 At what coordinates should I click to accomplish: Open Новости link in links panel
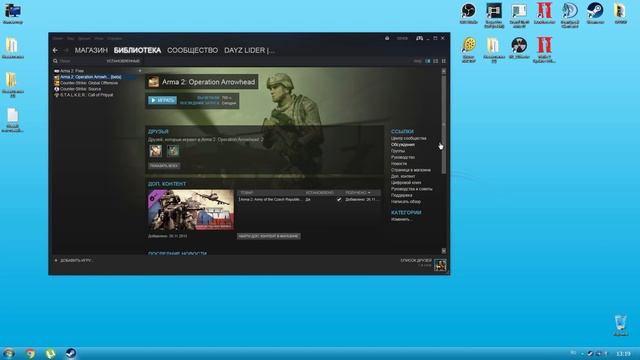coord(399,164)
